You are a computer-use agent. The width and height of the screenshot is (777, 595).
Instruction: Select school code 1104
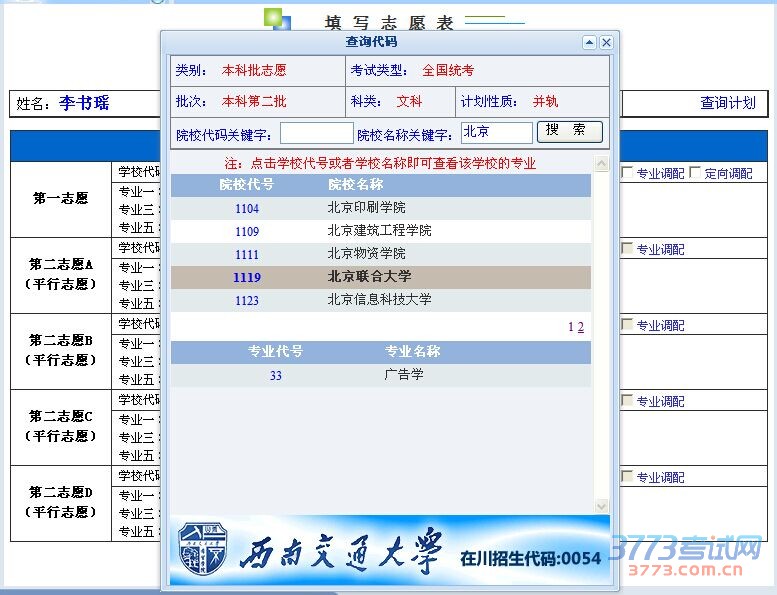click(247, 209)
